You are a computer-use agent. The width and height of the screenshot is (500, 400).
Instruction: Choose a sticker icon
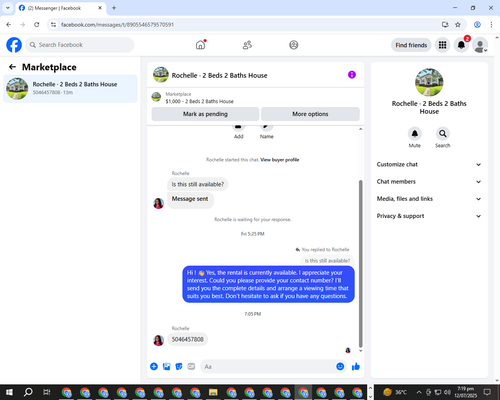click(x=179, y=367)
